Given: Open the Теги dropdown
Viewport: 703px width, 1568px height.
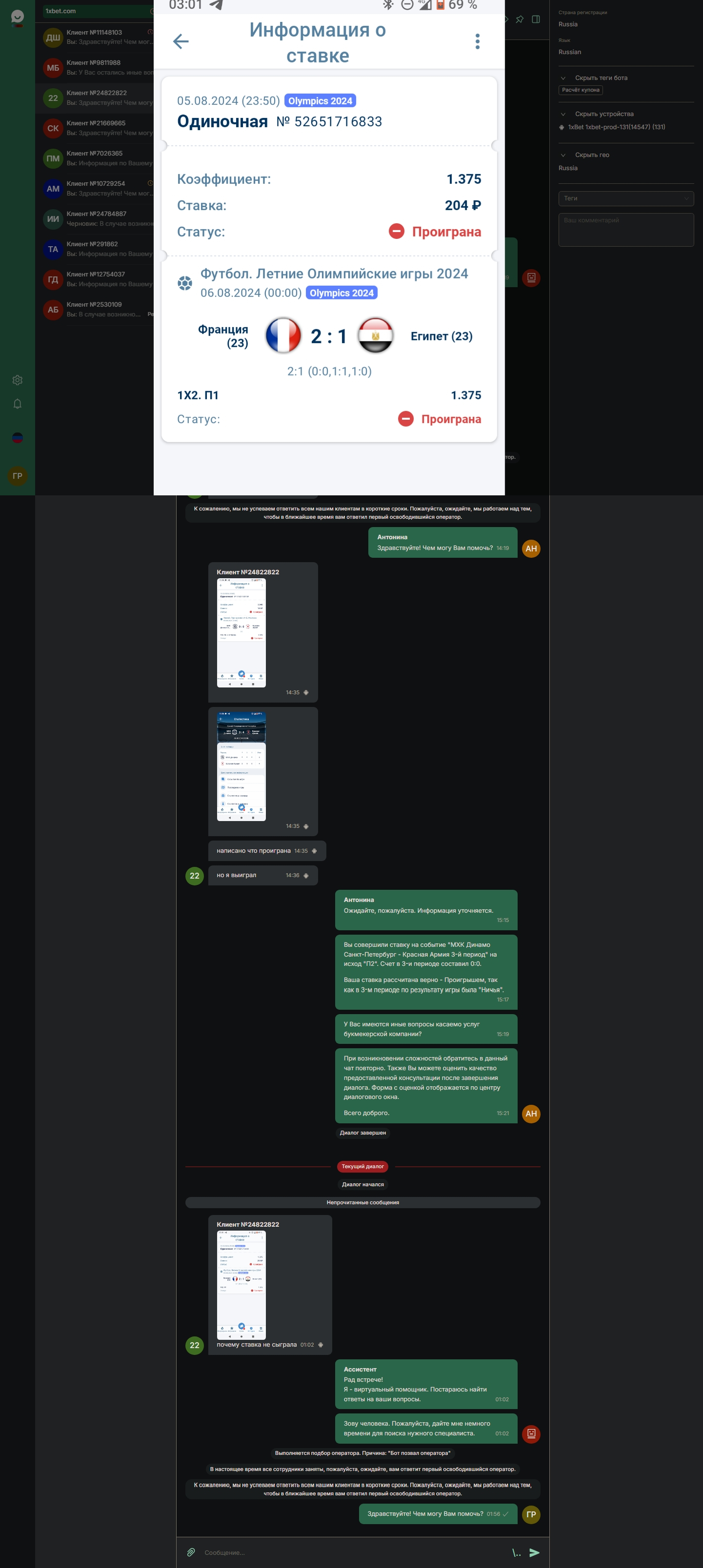Looking at the screenshot, I should point(625,198).
